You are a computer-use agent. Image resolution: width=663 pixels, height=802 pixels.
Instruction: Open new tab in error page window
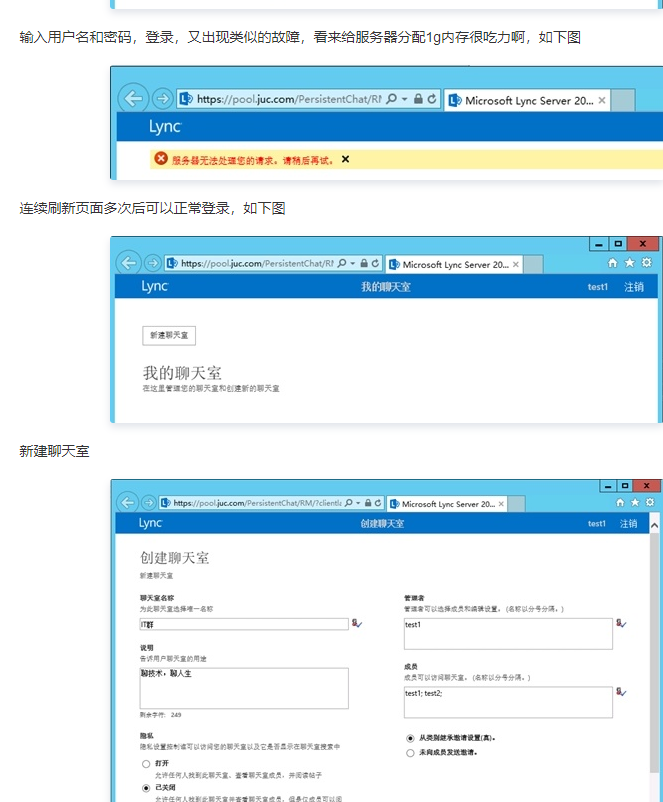(x=623, y=100)
